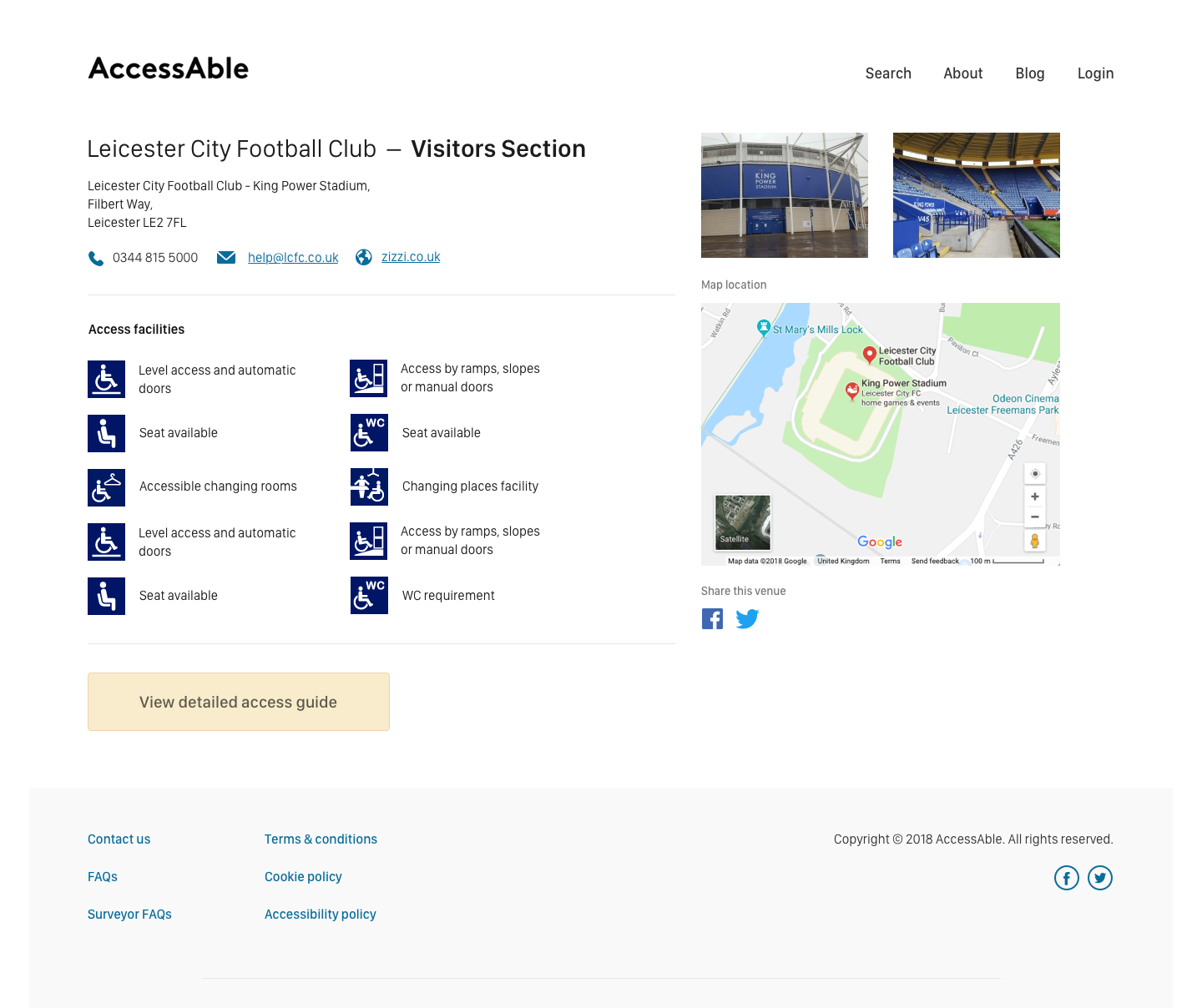The height and width of the screenshot is (1008, 1202).
Task: Click the Filbert Way address line
Action: [120, 204]
